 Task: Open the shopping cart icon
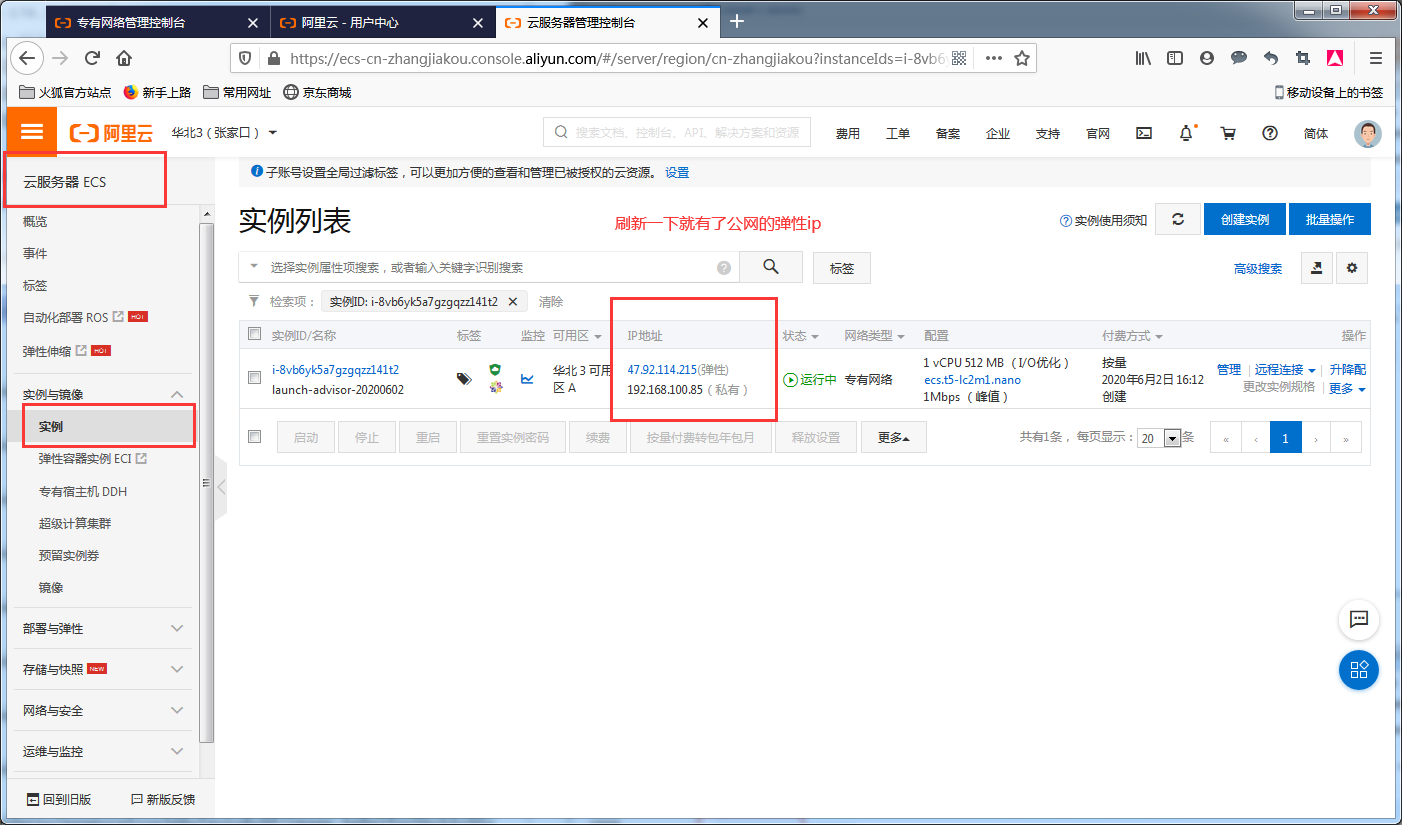1228,132
